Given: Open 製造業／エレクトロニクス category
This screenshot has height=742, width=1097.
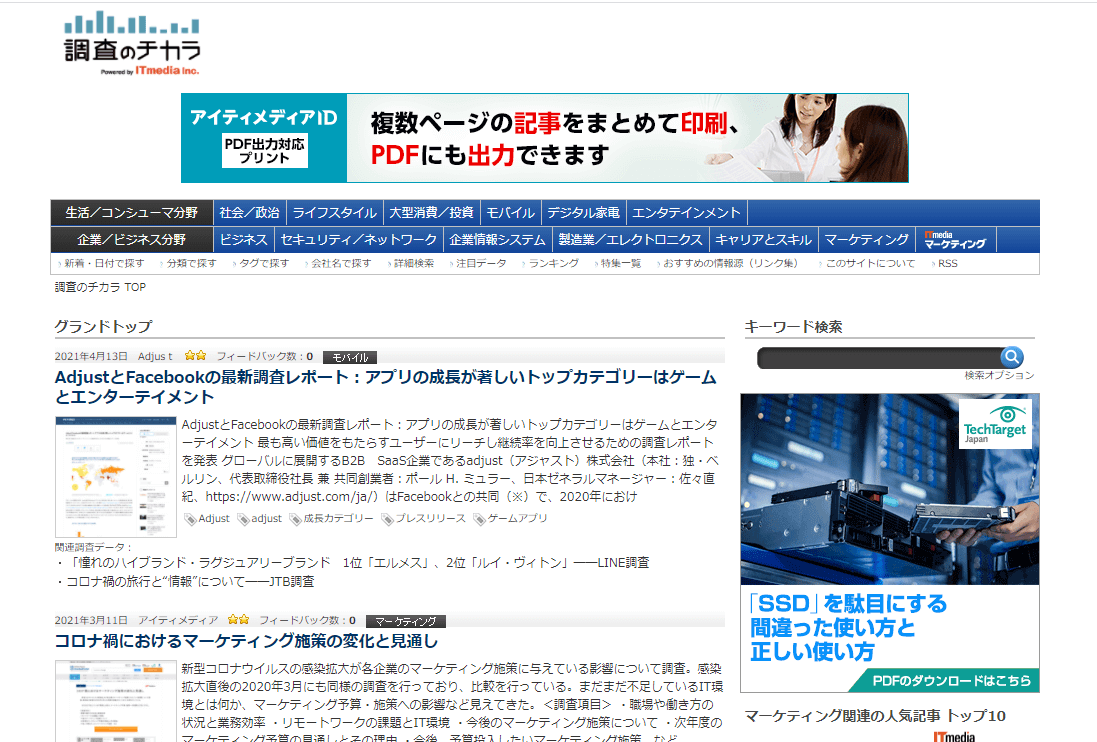Looking at the screenshot, I should point(630,240).
